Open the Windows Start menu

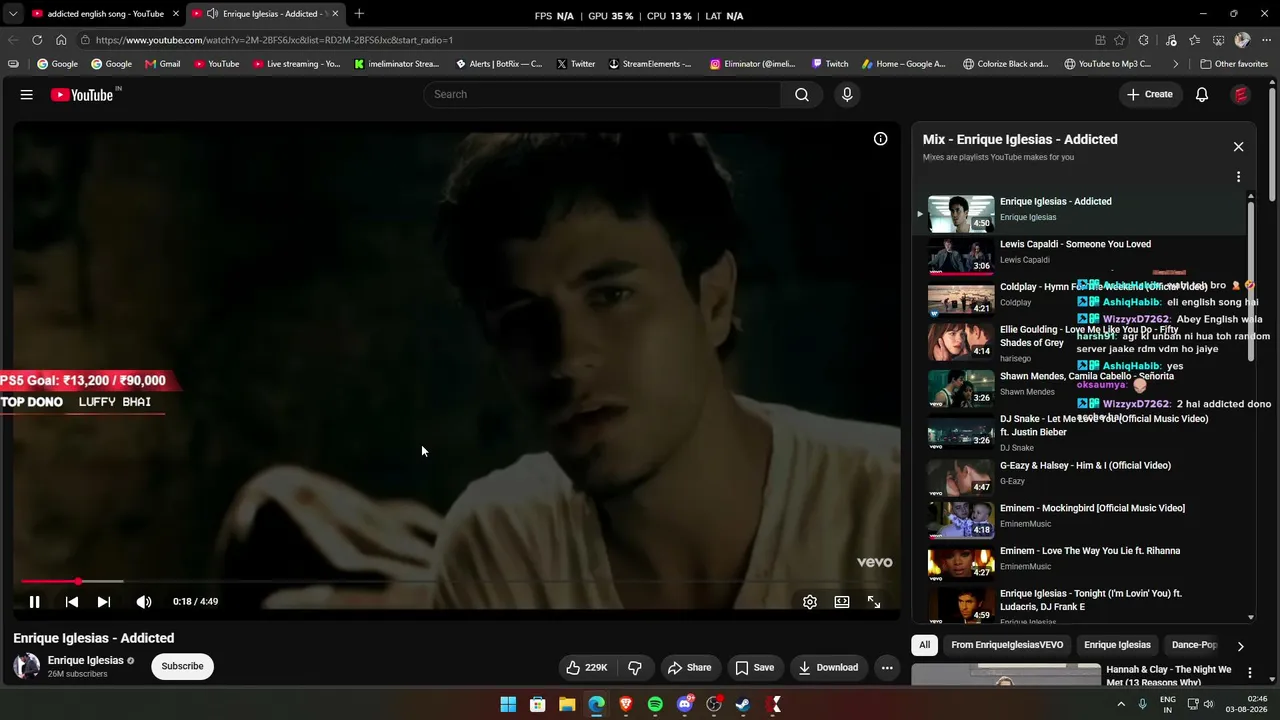click(x=508, y=704)
